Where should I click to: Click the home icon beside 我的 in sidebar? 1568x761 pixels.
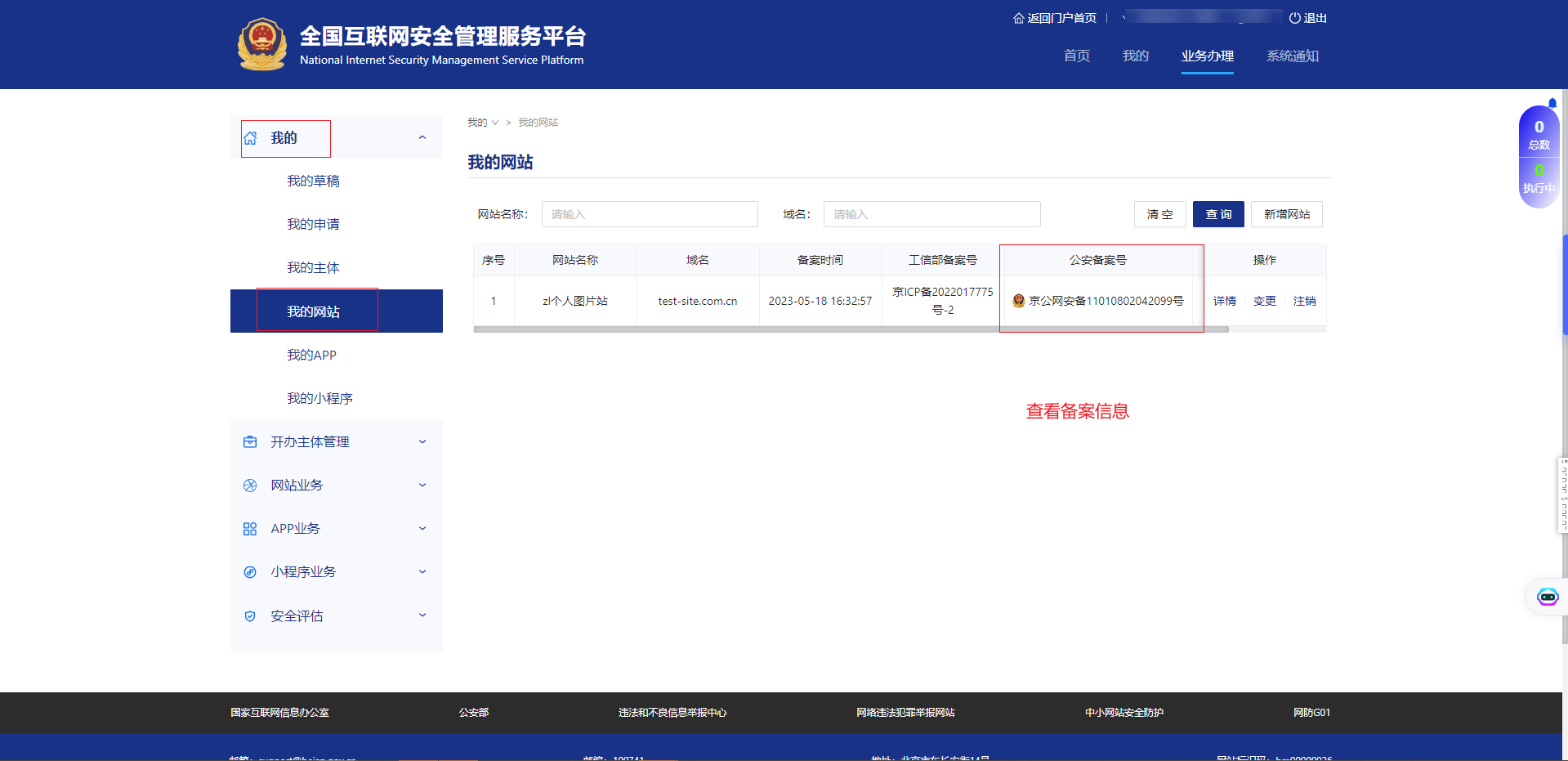[251, 138]
